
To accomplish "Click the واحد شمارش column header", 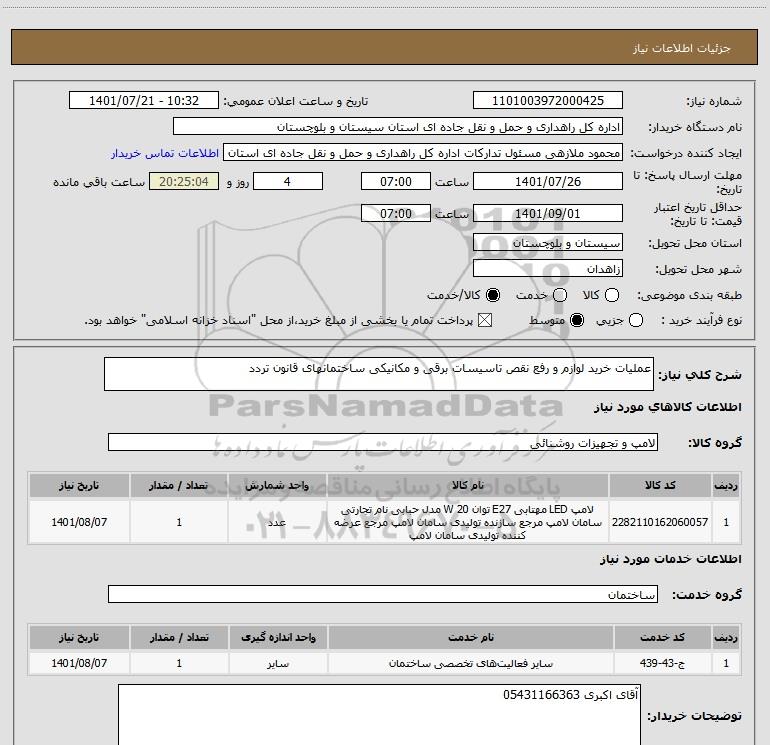I will coord(277,486).
